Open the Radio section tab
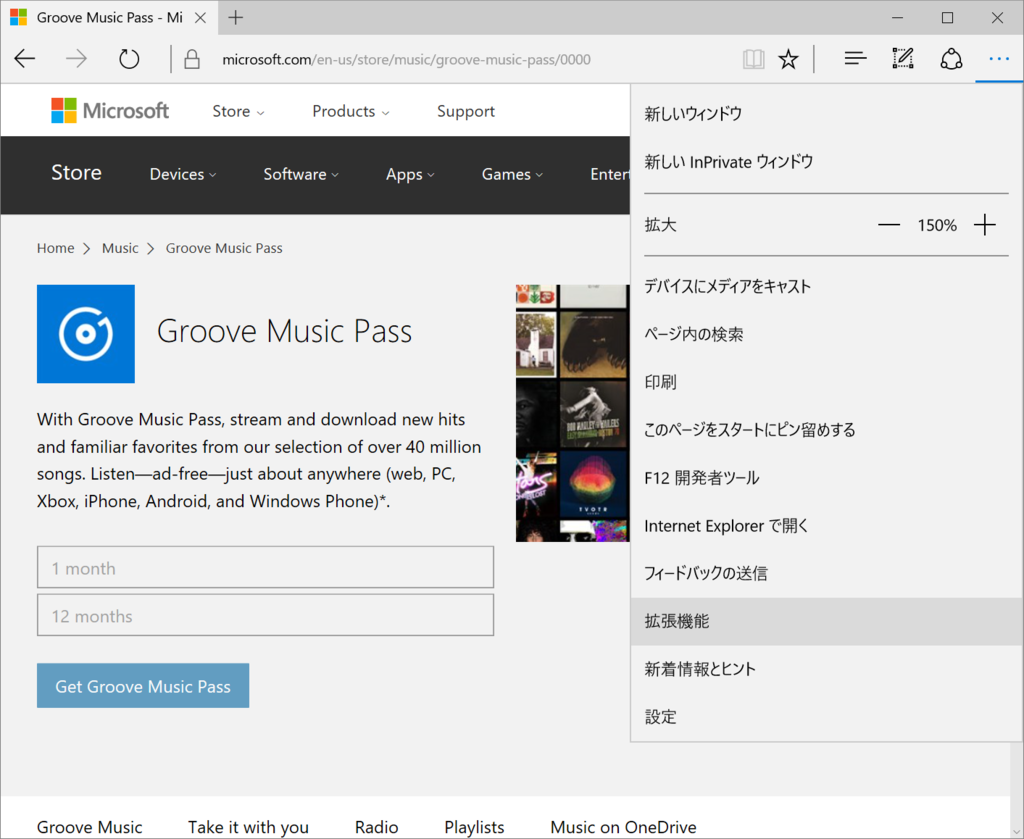Viewport: 1024px width, 839px height. (377, 827)
